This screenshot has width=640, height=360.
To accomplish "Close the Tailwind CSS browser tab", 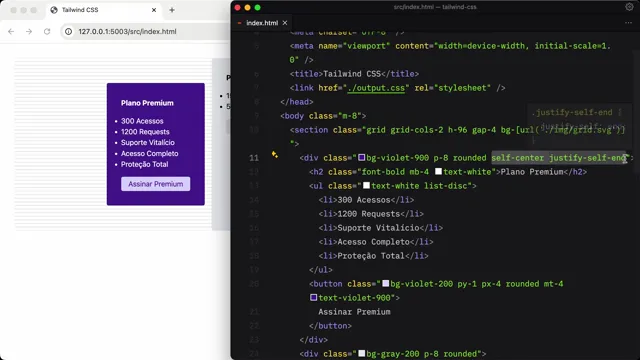I will (154, 10).
